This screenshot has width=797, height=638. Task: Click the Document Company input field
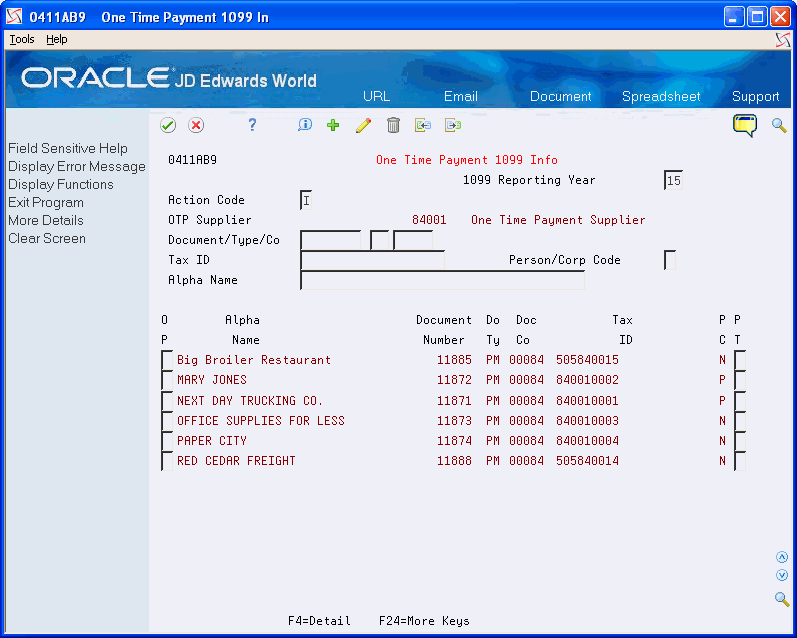tap(413, 240)
